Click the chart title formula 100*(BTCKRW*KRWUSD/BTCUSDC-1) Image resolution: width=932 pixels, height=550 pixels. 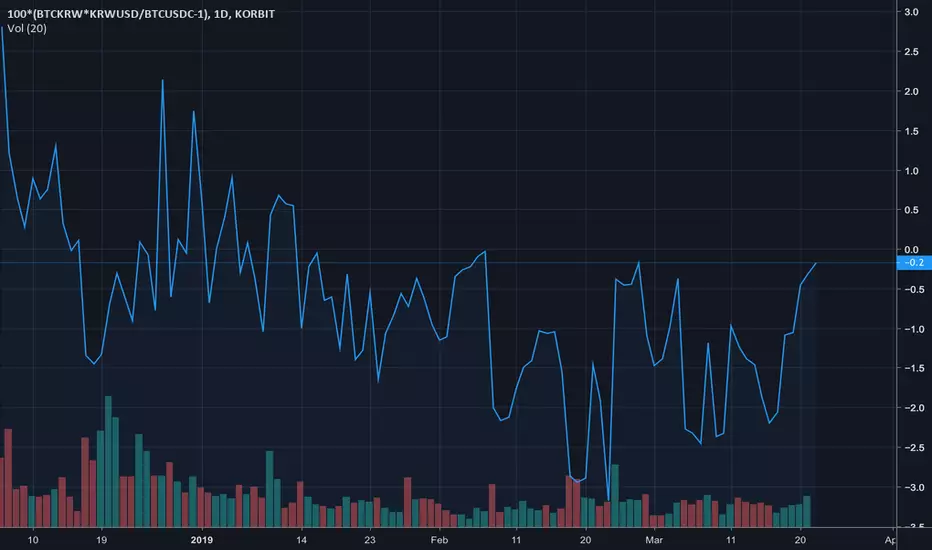(108, 14)
